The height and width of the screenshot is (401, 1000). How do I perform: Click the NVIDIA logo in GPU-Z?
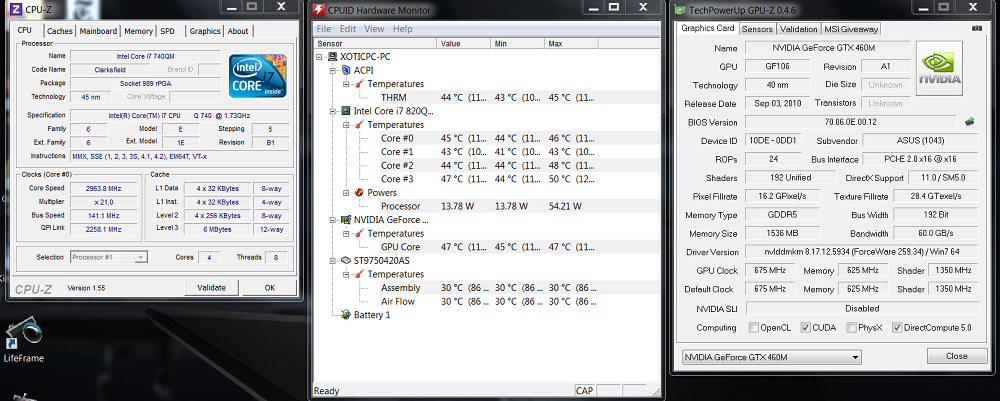(939, 68)
